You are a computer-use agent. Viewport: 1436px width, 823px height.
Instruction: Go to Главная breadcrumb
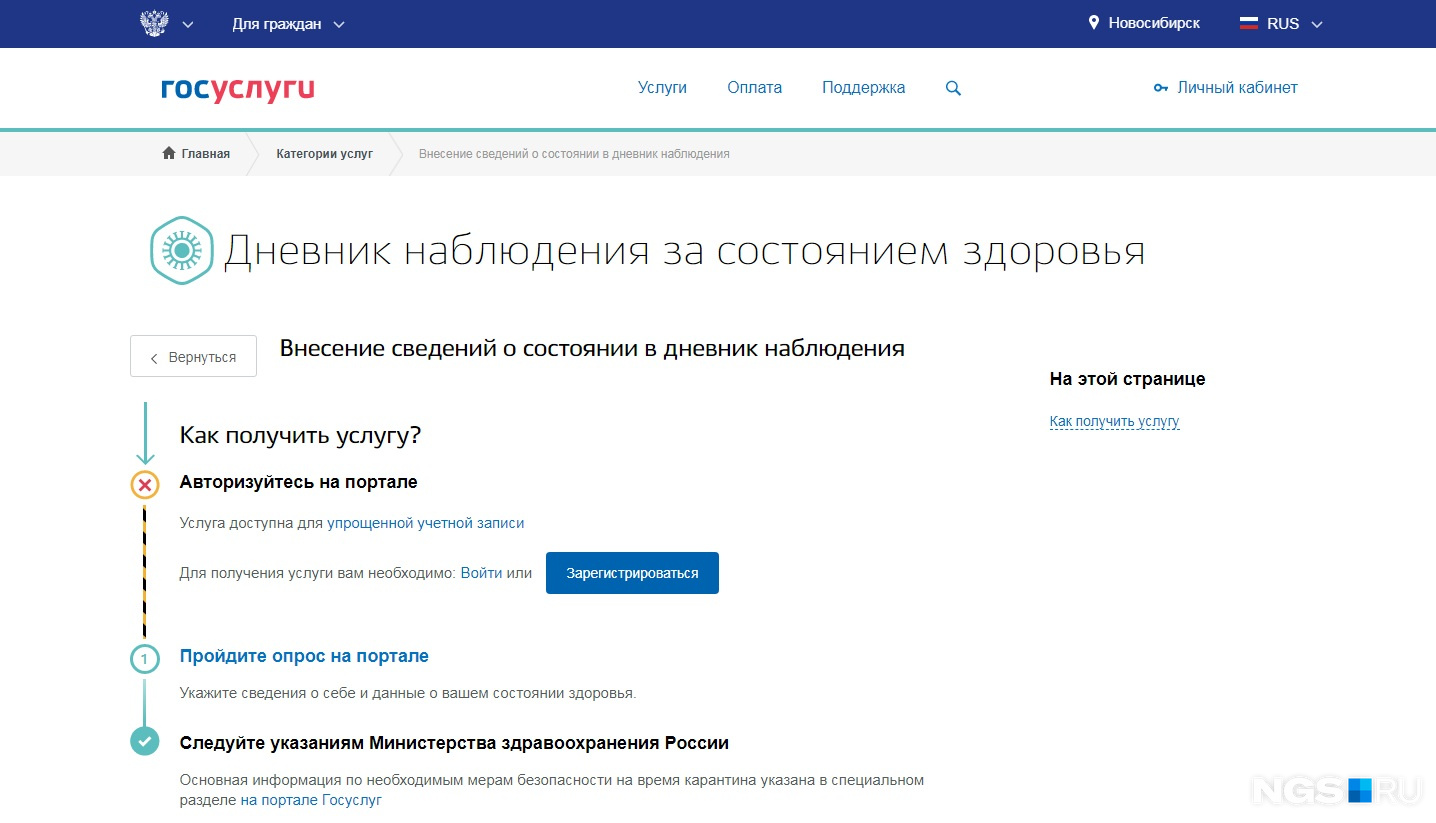(x=206, y=154)
